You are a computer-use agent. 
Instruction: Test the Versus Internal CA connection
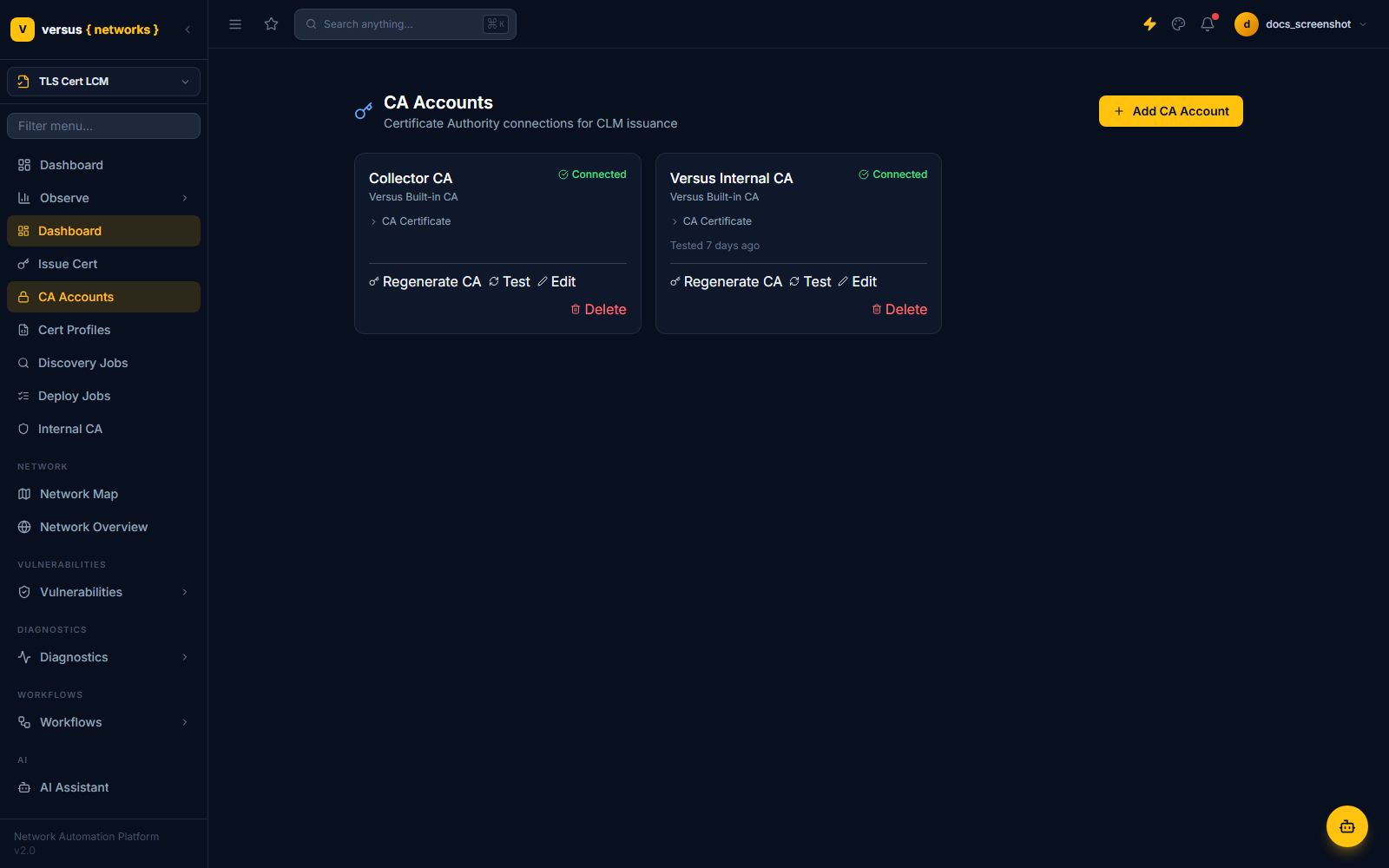tap(811, 281)
